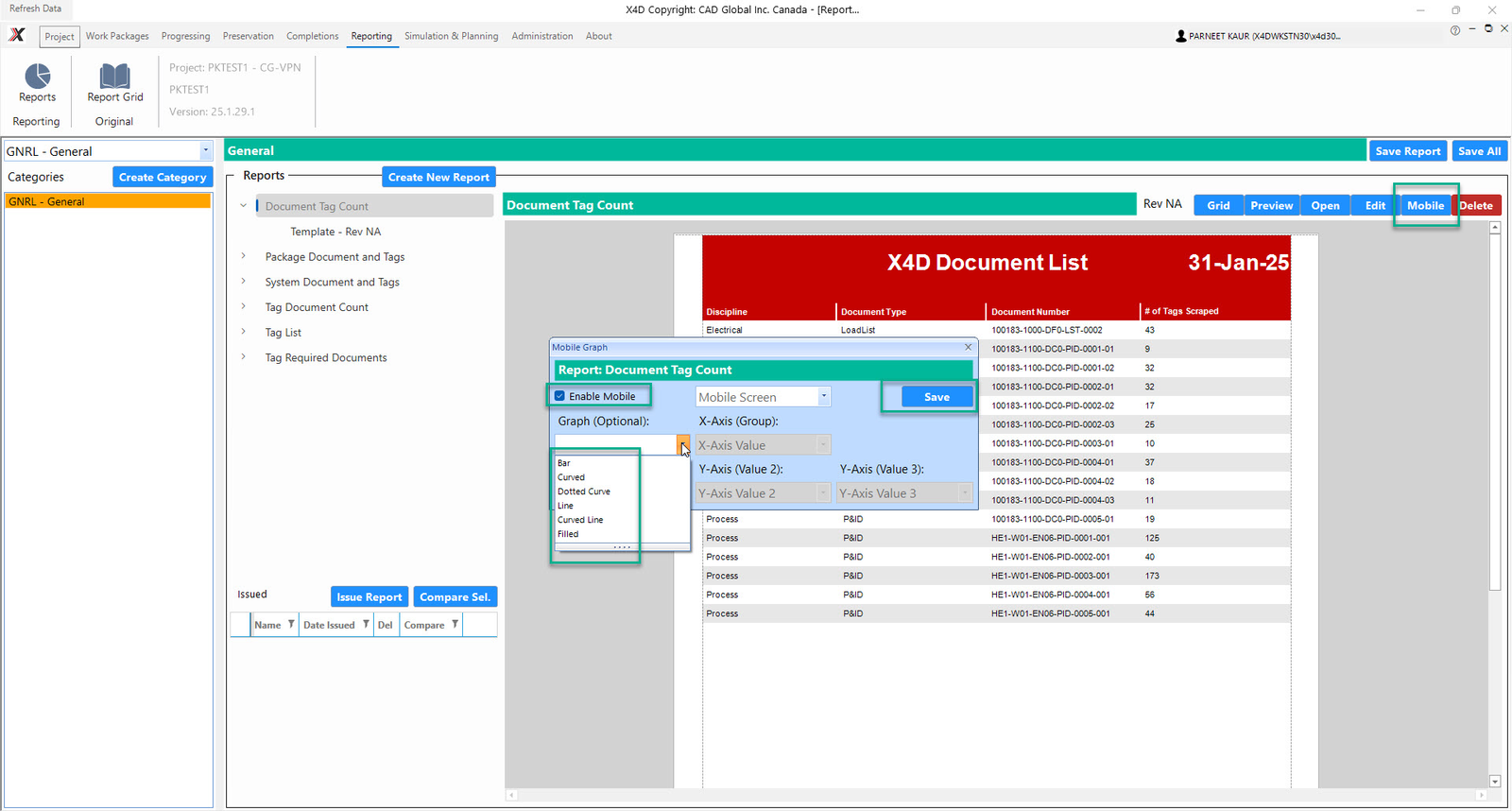
Task: Click the Save Report button
Action: point(1408,151)
